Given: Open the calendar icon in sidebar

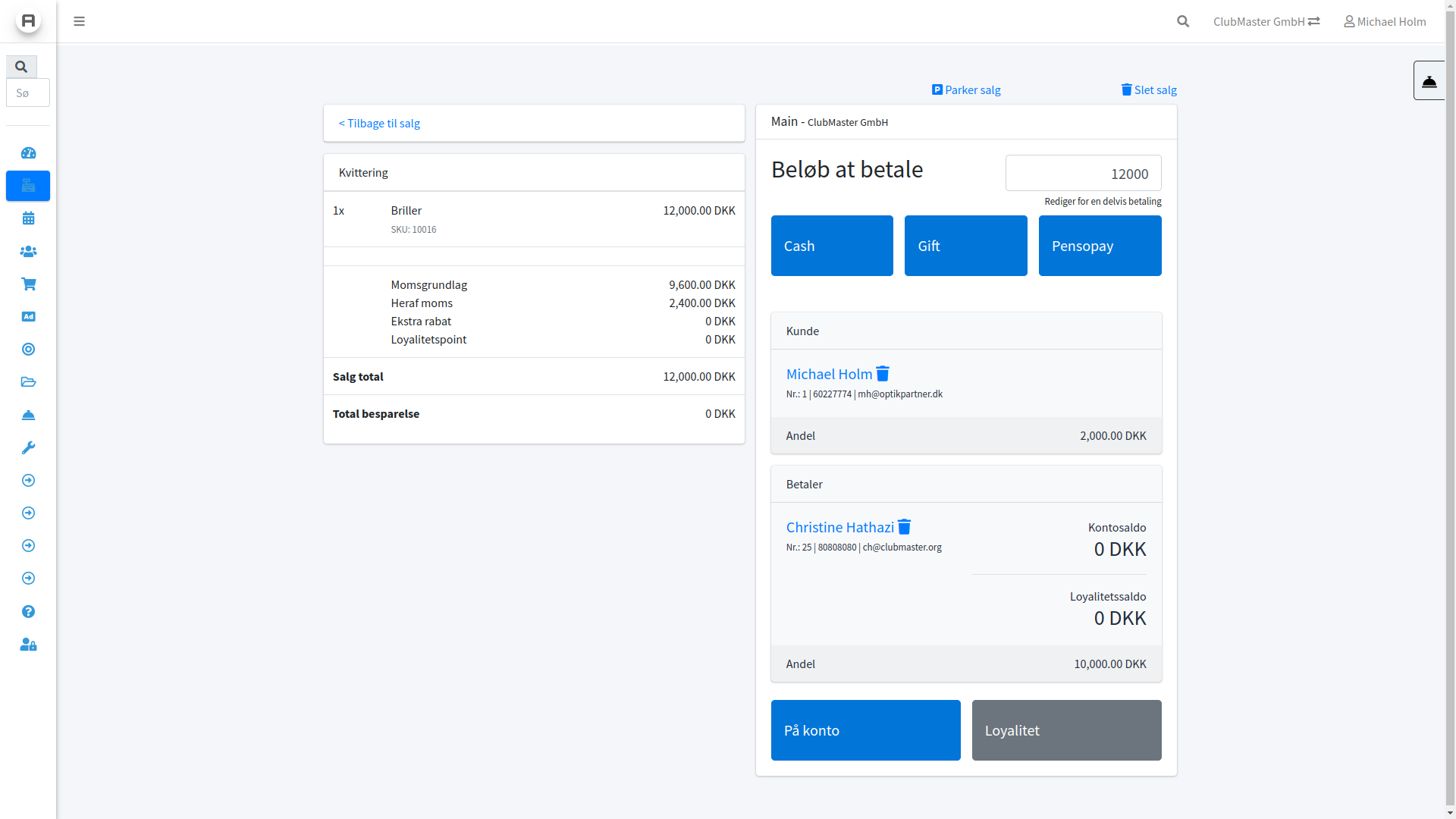Looking at the screenshot, I should [28, 218].
